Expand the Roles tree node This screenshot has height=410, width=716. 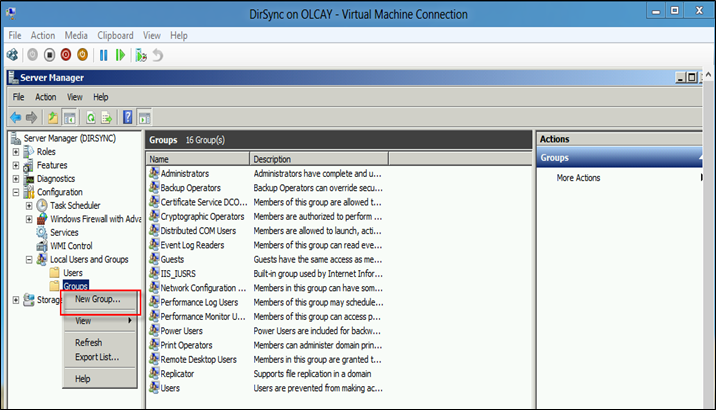point(16,152)
